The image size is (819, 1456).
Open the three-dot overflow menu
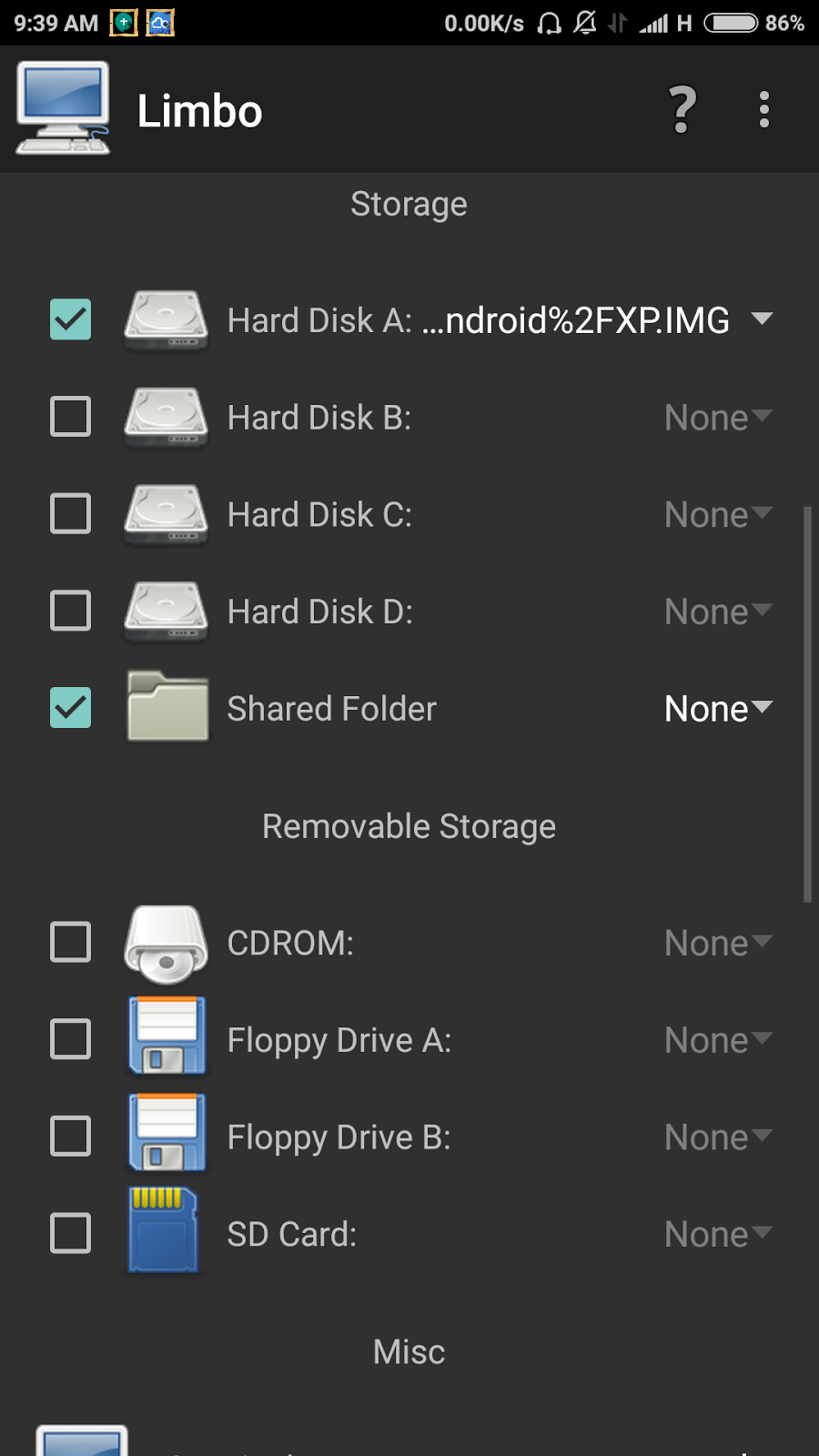point(764,110)
